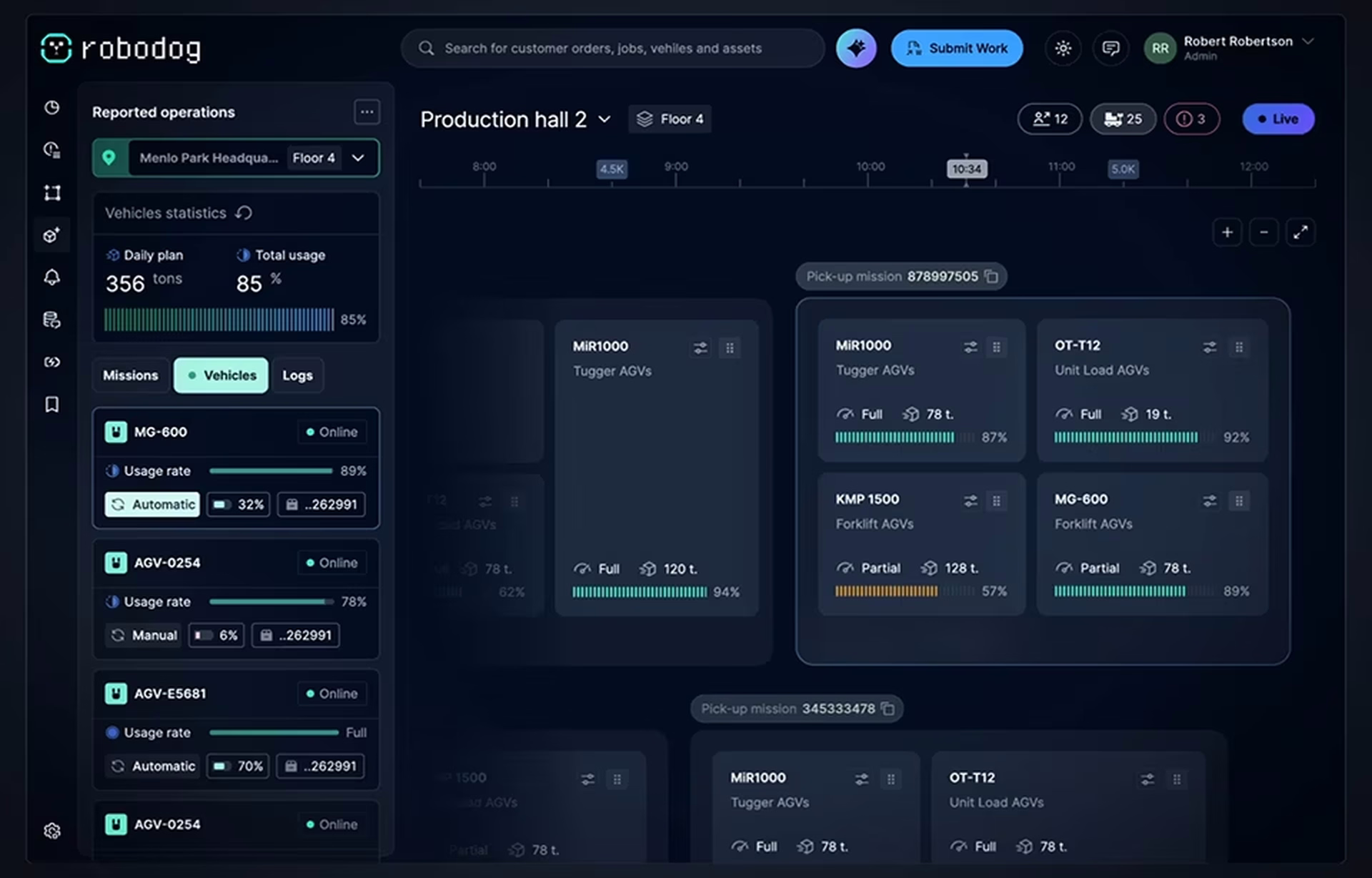Click sliders on bottom MiR1000 Tugger card
Image resolution: width=1372 pixels, height=878 pixels.
tap(862, 779)
